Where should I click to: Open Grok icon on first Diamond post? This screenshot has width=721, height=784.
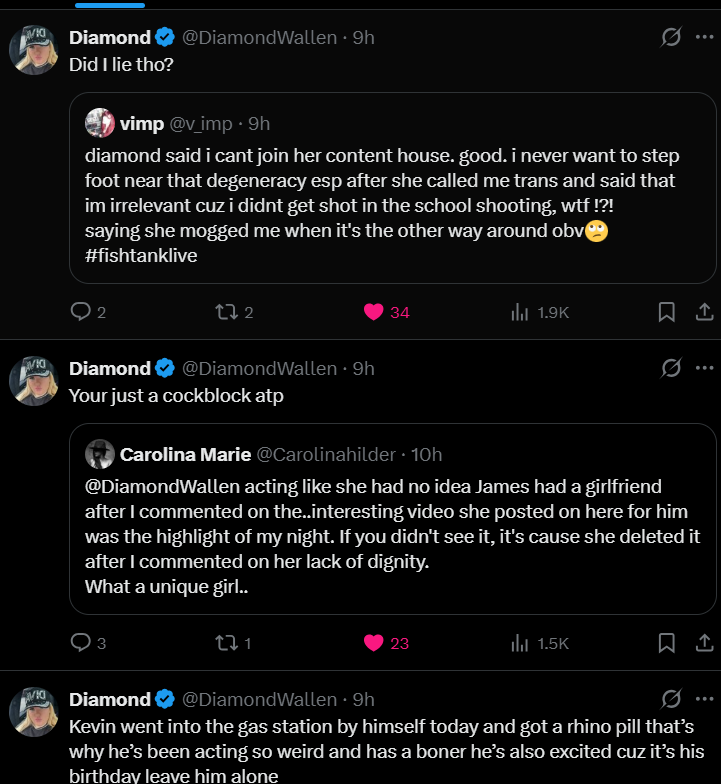click(x=670, y=37)
